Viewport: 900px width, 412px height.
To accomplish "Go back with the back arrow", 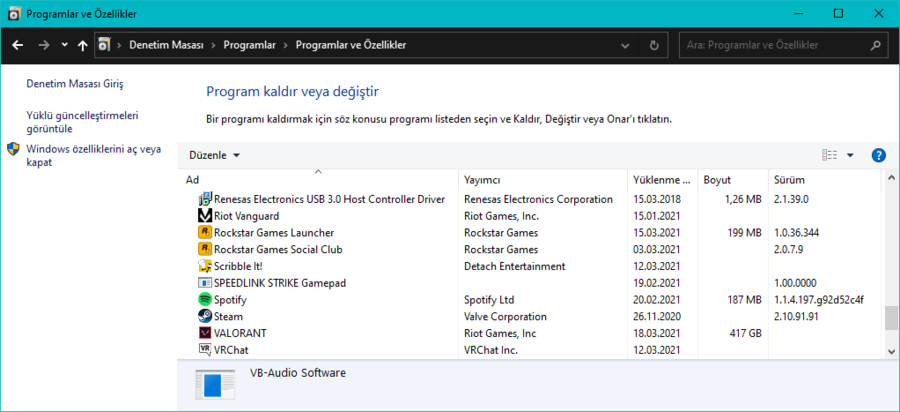I will 18,45.
